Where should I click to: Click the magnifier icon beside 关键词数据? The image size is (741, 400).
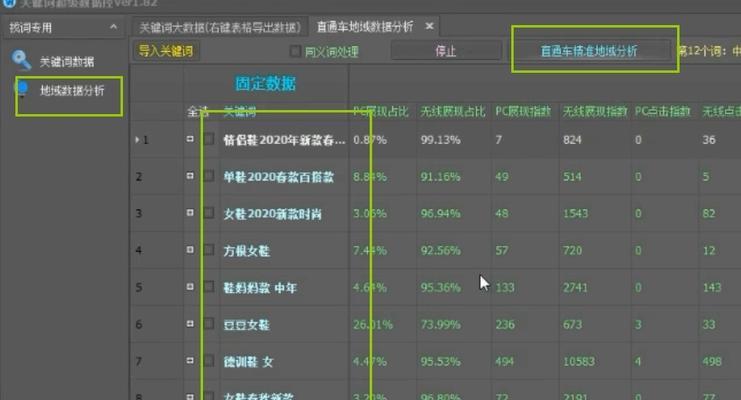22,61
